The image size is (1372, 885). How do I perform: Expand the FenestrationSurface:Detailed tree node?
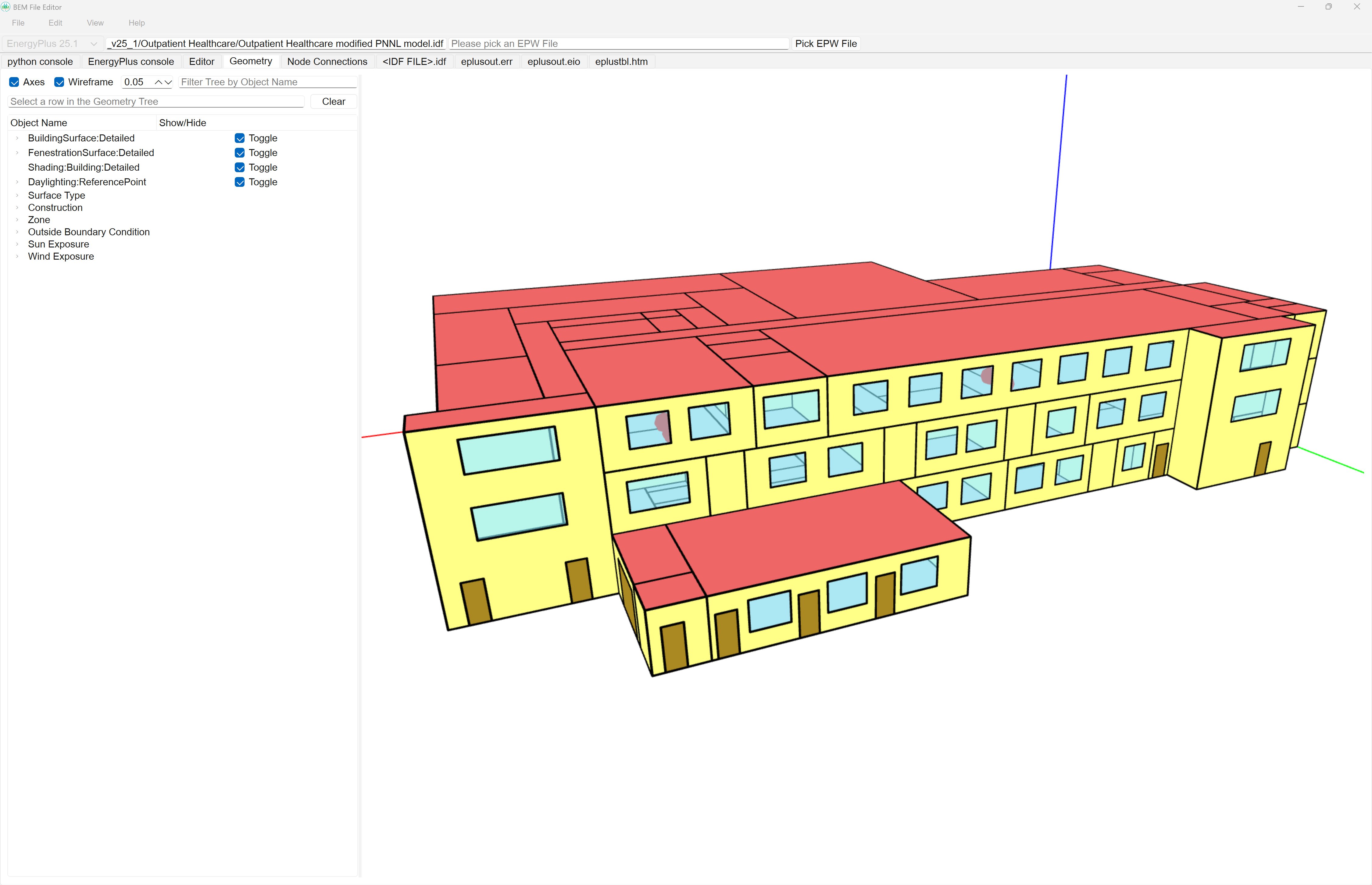17,153
